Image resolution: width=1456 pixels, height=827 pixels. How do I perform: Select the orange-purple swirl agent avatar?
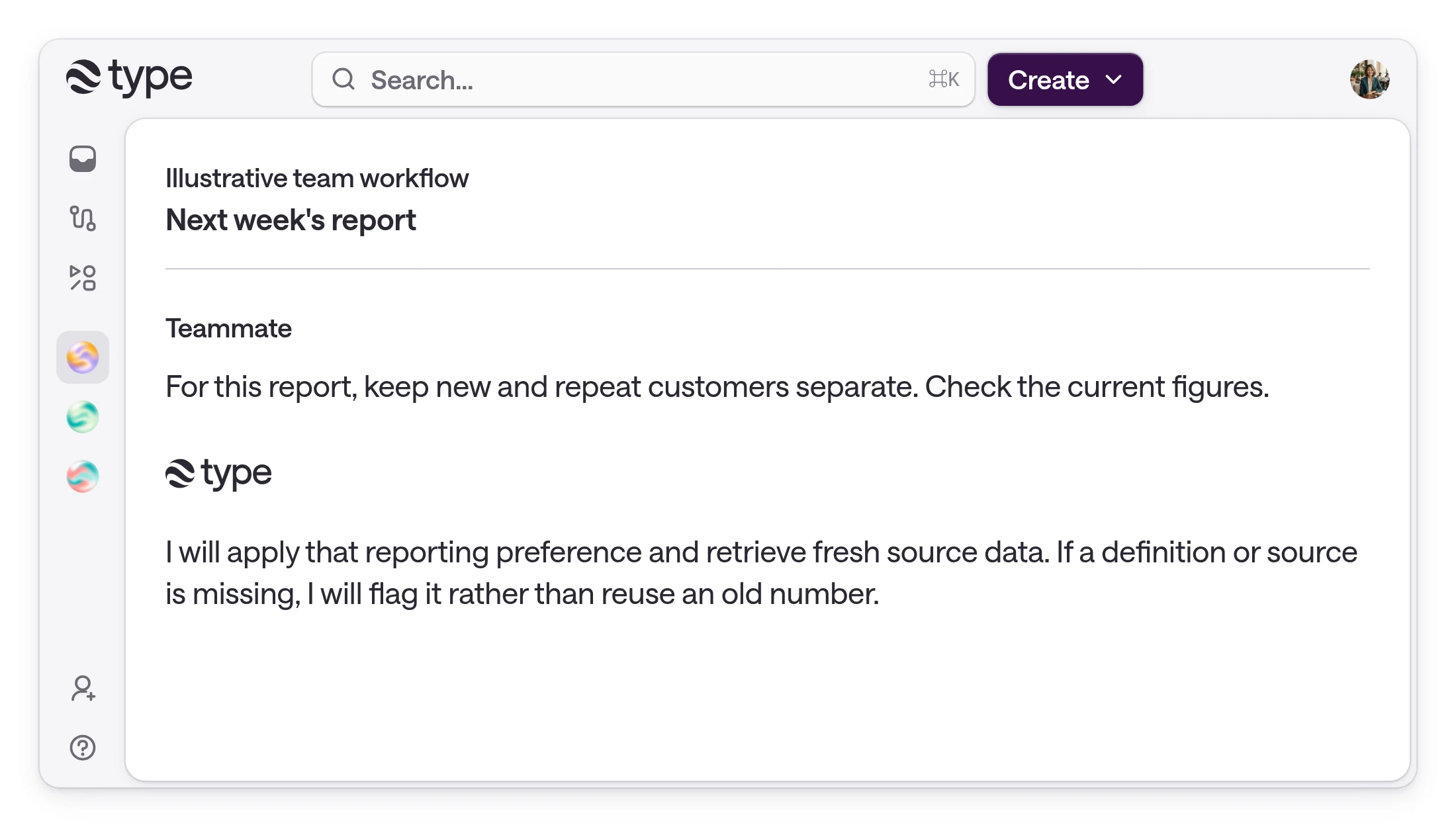pyautogui.click(x=83, y=357)
